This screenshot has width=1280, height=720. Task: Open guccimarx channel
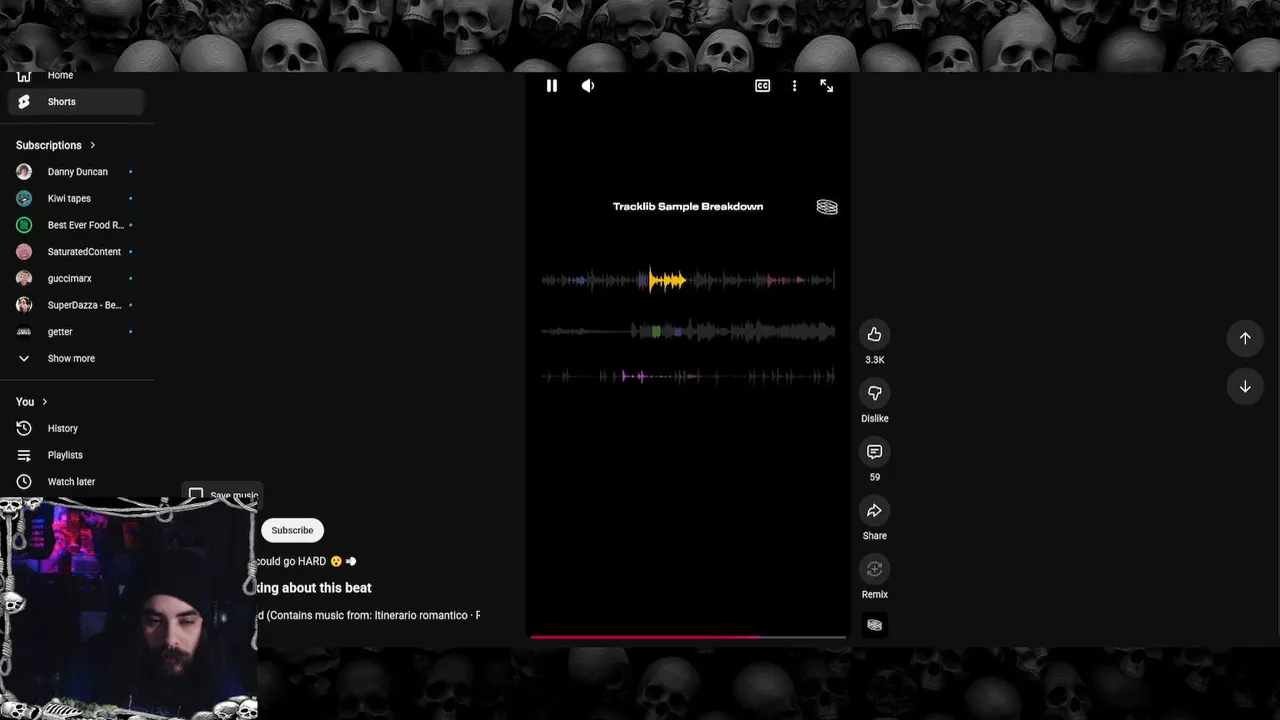click(x=76, y=278)
